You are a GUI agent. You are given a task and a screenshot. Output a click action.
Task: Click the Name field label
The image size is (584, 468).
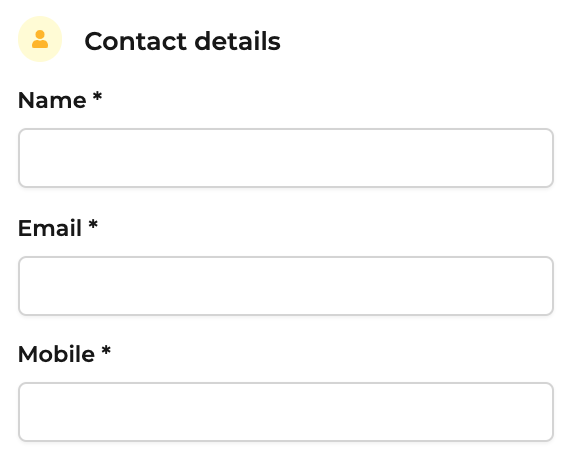tap(52, 101)
